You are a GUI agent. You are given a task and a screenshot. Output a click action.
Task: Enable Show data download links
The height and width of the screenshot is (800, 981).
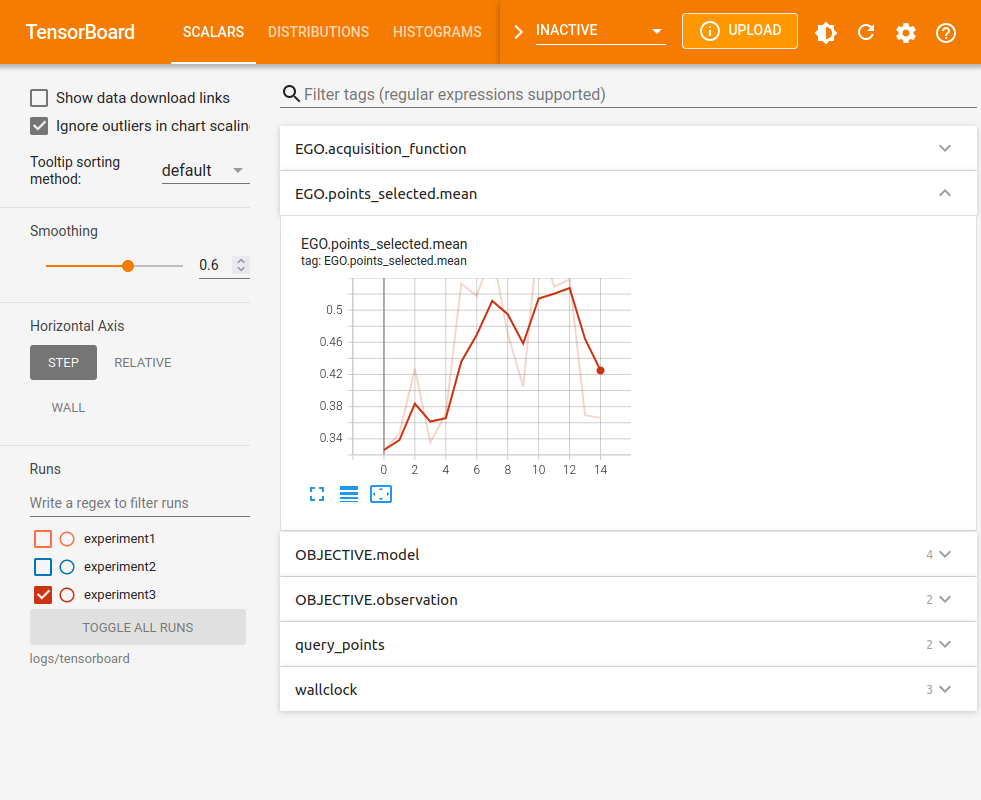[38, 97]
